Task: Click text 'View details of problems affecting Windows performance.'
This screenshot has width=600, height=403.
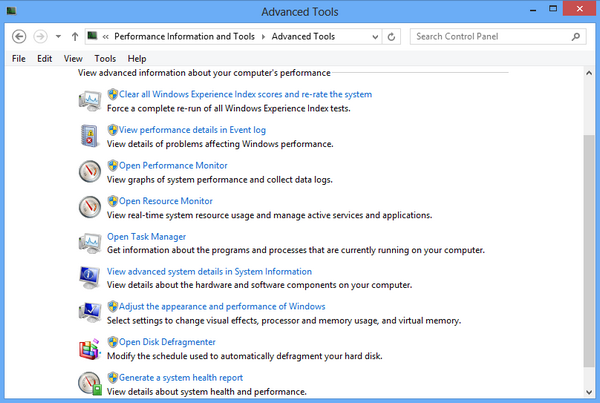Action: [220, 144]
